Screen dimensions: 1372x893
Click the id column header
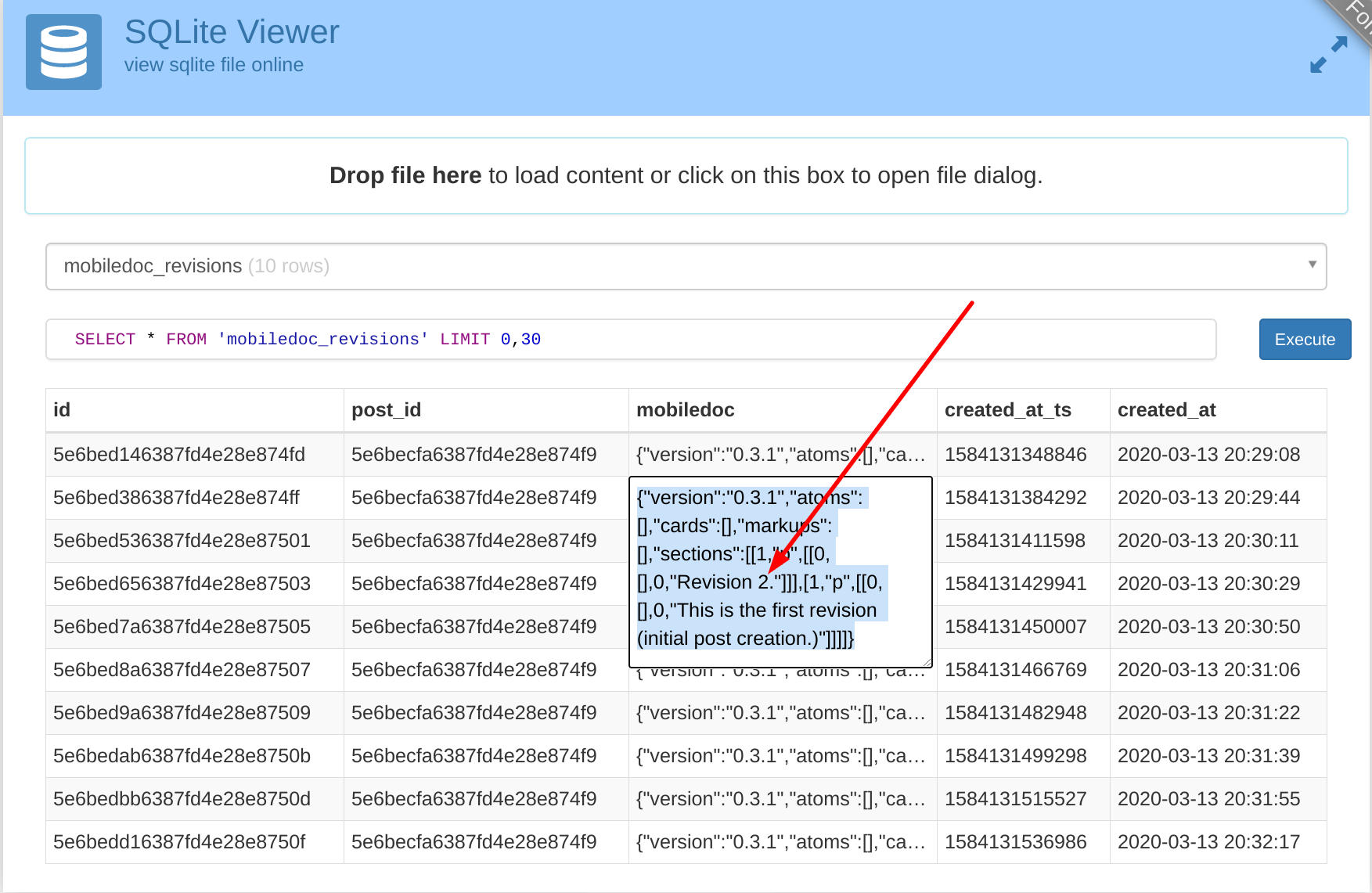point(194,410)
